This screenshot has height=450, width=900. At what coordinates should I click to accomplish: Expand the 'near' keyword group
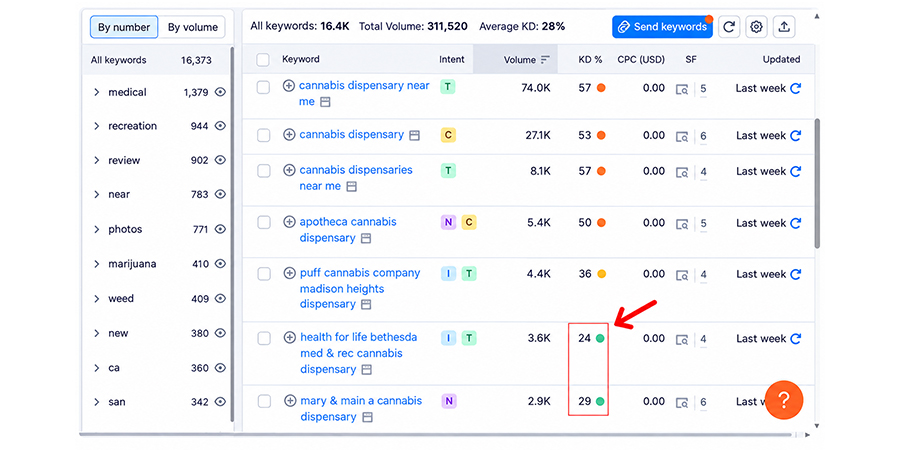(x=96, y=195)
